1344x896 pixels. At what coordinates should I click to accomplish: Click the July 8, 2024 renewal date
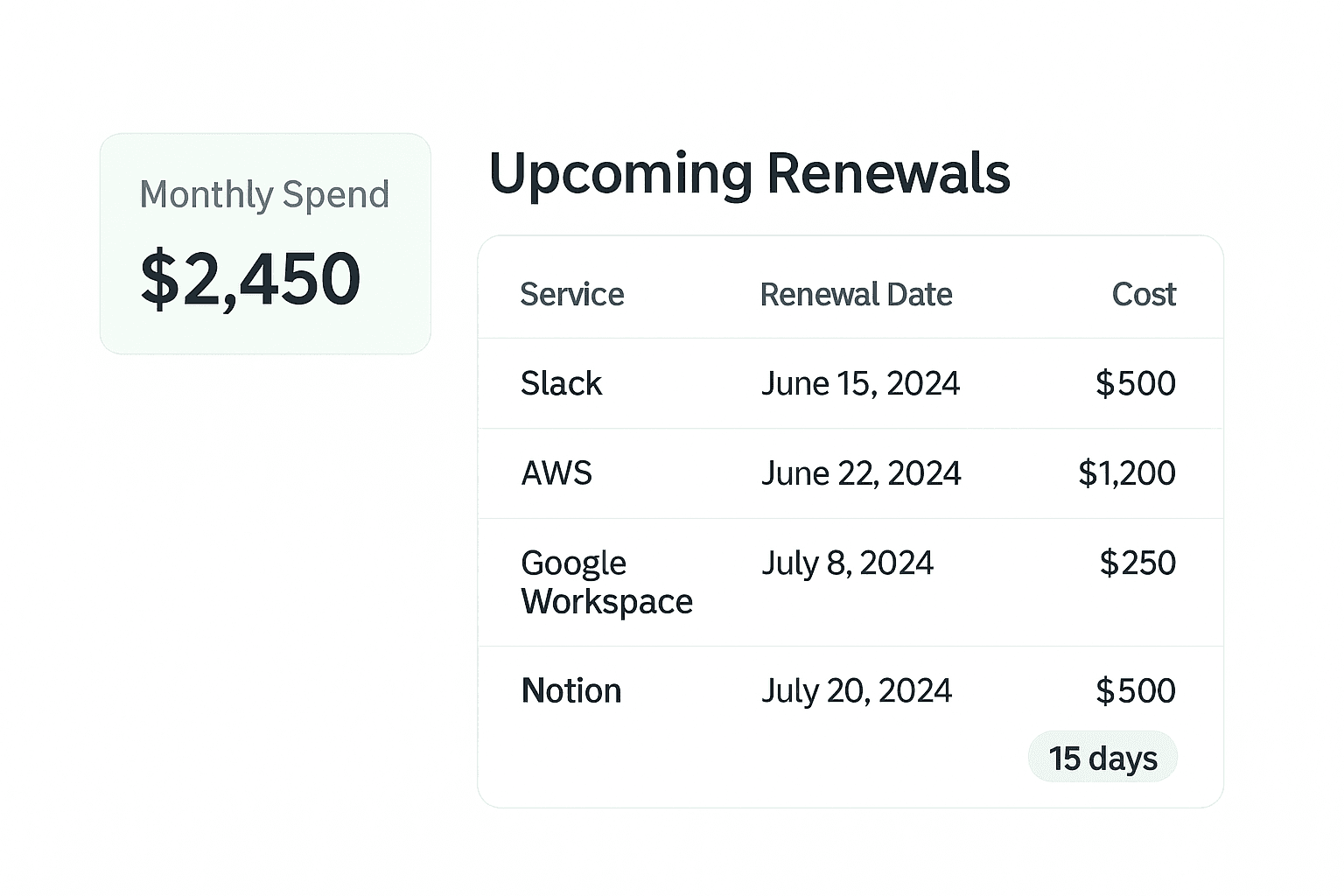847,563
